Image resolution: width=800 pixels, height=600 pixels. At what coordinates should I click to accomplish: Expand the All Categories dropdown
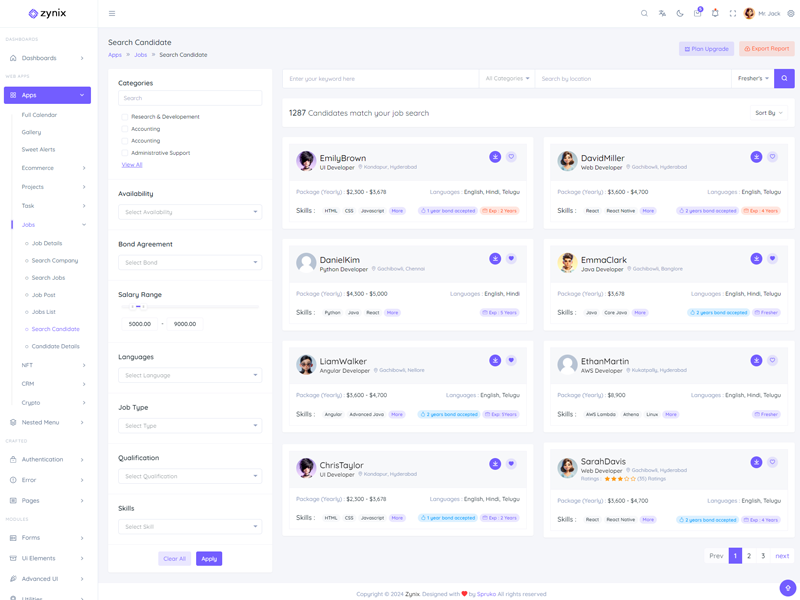click(507, 78)
